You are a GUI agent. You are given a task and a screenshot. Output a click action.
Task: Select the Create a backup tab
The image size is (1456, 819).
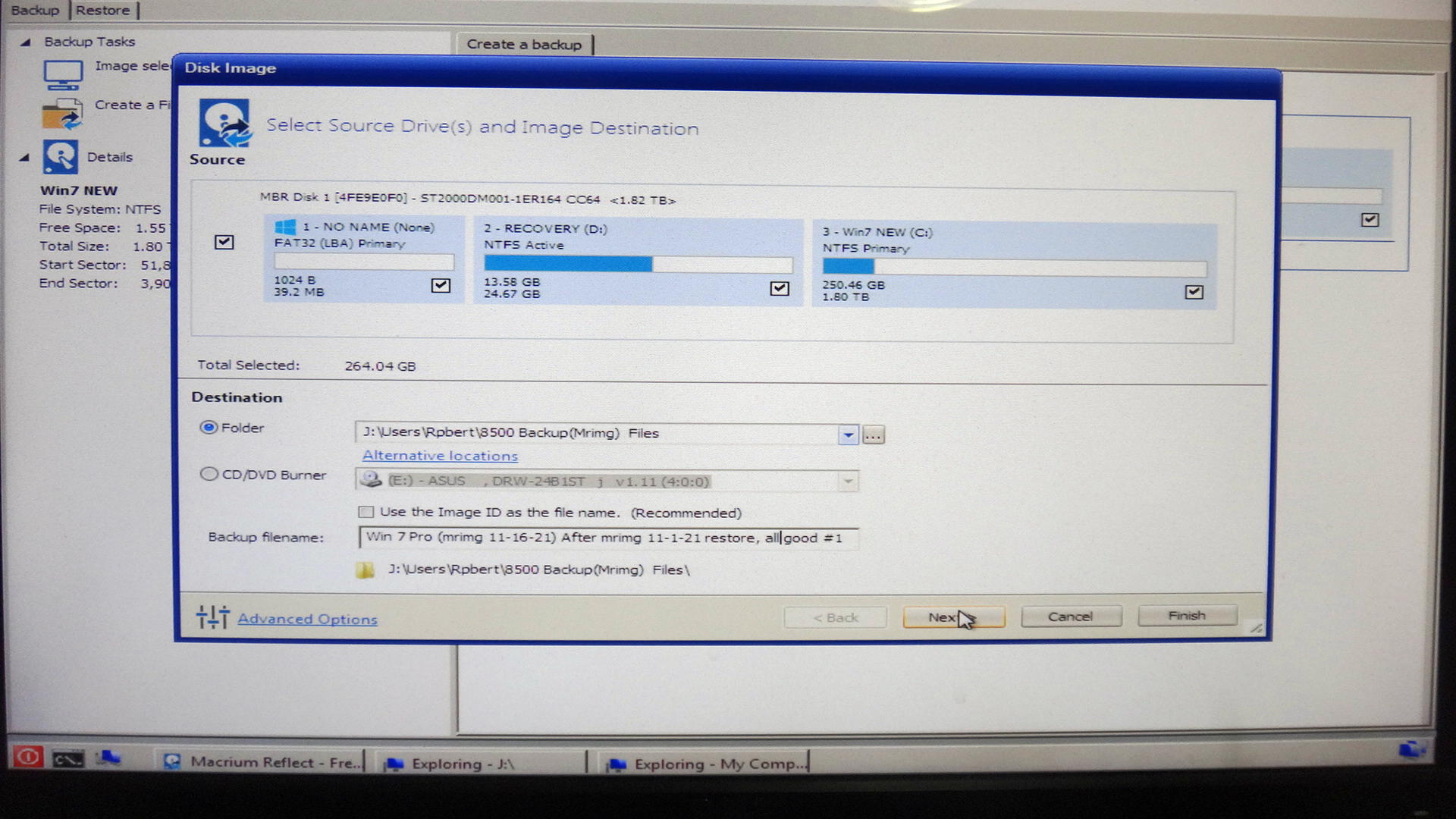click(524, 44)
